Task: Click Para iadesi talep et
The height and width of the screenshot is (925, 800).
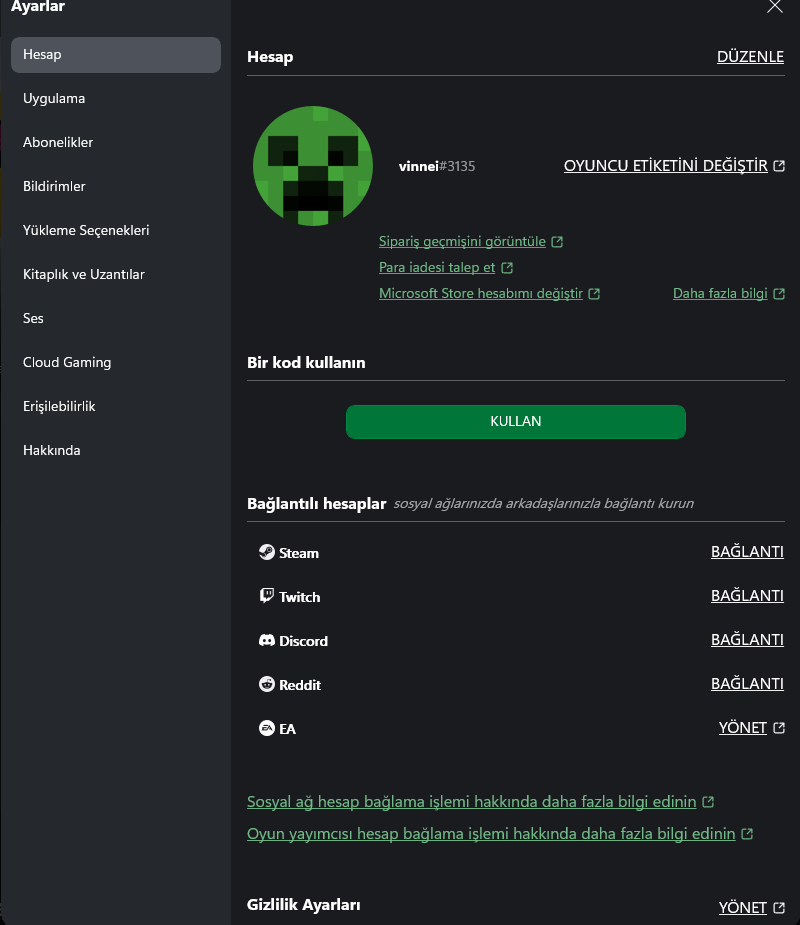Action: coord(437,267)
